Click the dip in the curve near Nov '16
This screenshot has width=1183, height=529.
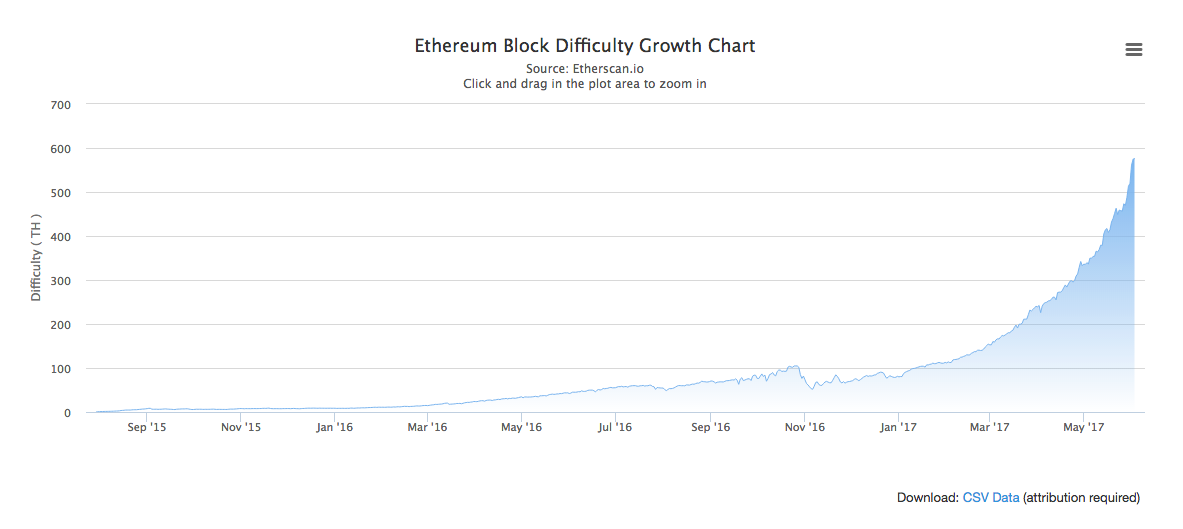coord(813,388)
